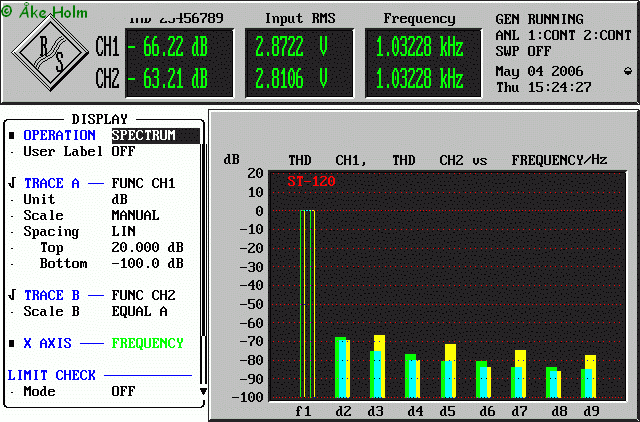
Task: Click the f1 fundamental bar in the graph
Action: (307, 304)
